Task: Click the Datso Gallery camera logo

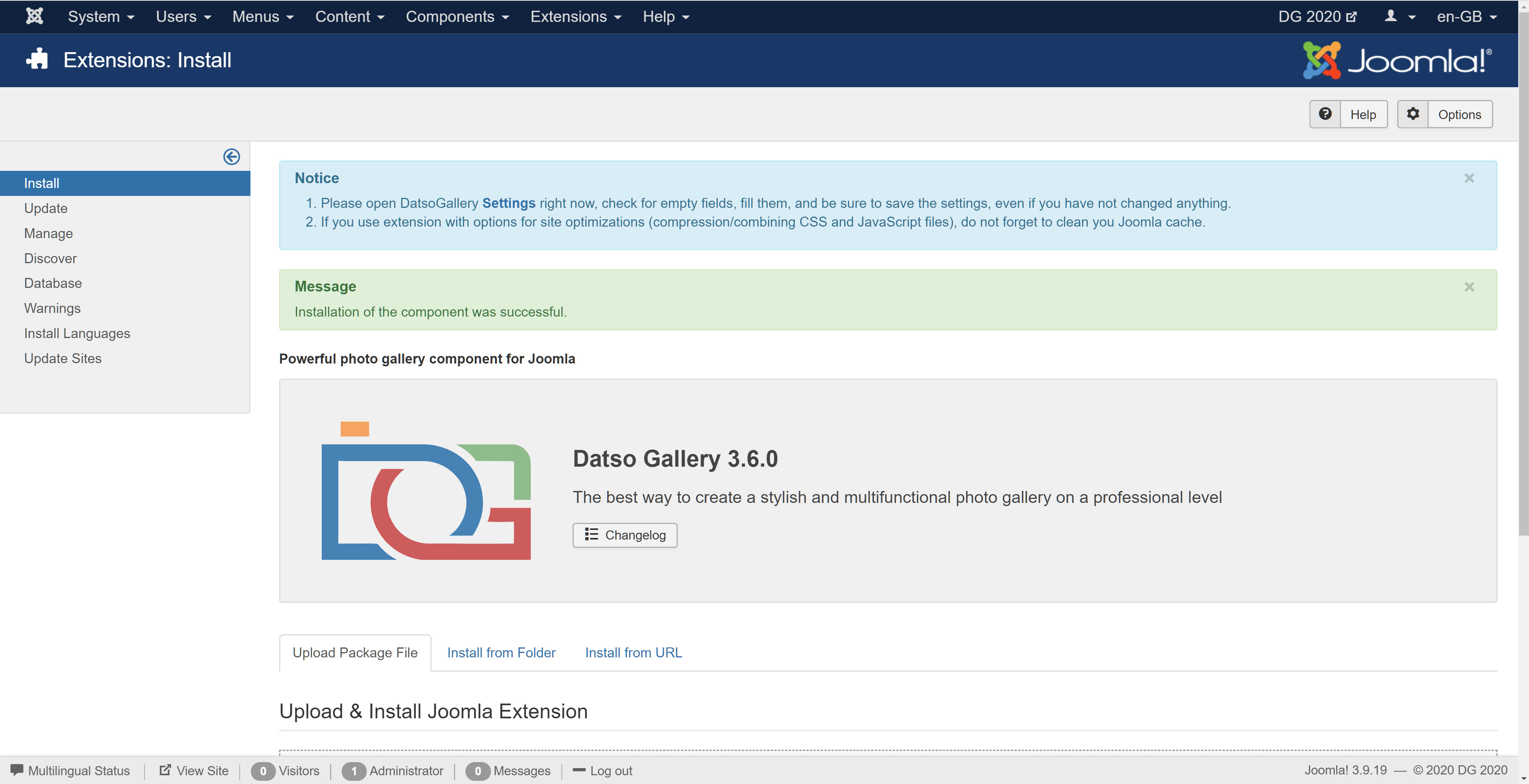Action: [426, 490]
